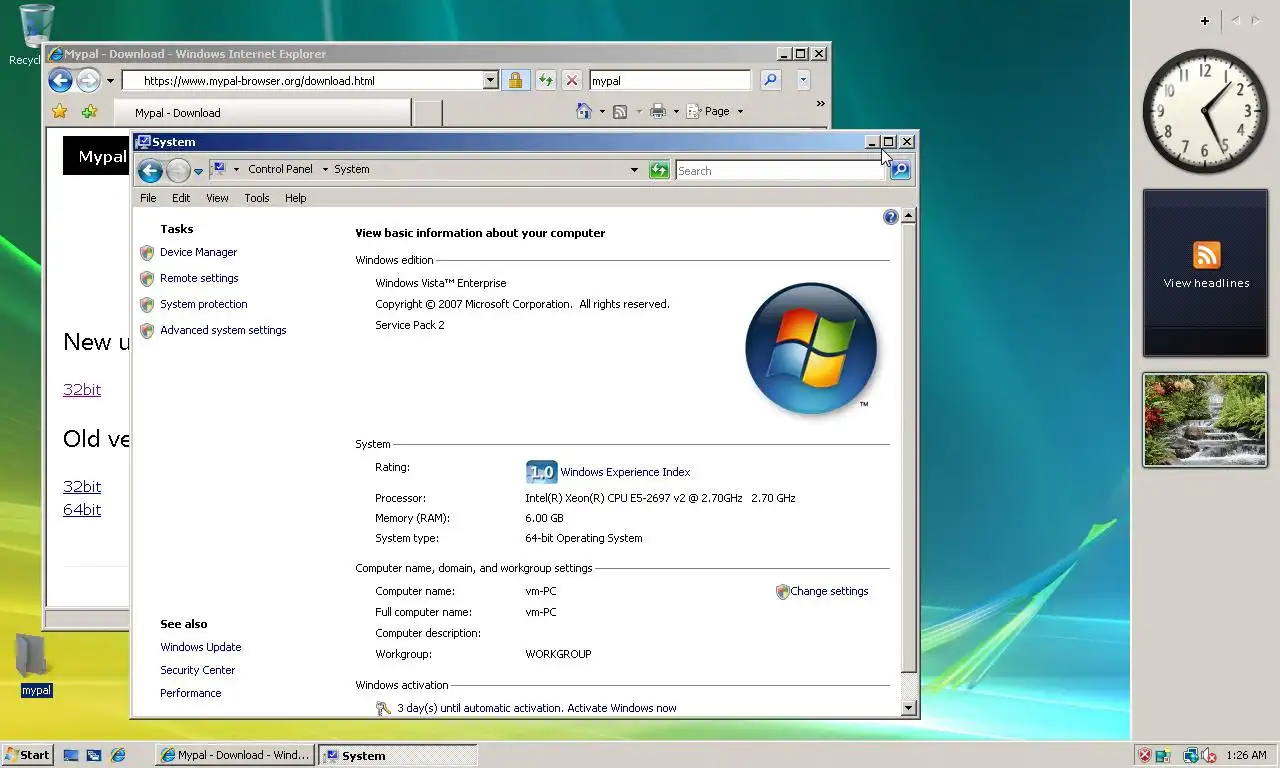Open the Edit menu in System window
Image resolution: width=1280 pixels, height=768 pixels.
click(181, 198)
